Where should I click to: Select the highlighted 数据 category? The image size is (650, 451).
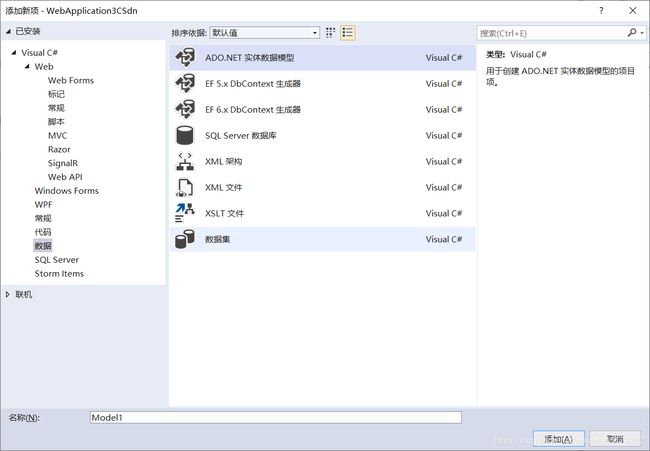43,246
